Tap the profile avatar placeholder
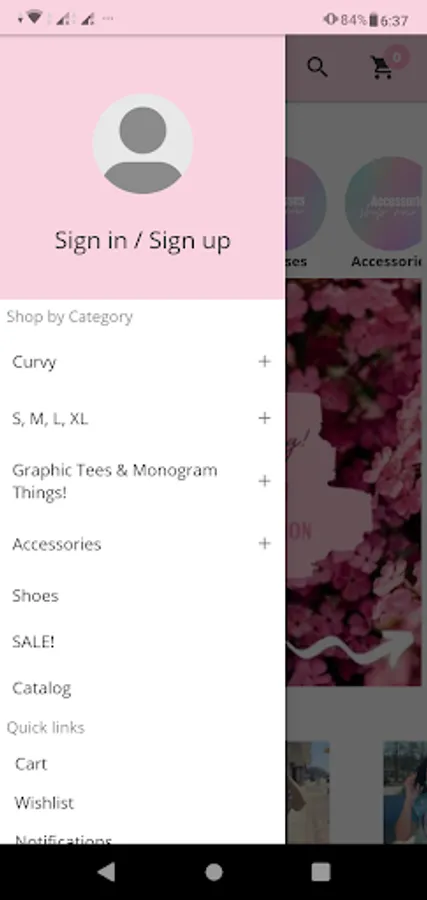 click(142, 143)
